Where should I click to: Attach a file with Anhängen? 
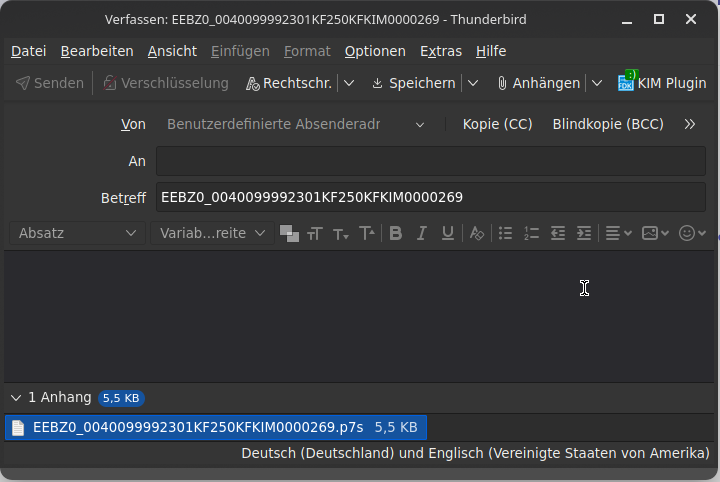(x=539, y=83)
